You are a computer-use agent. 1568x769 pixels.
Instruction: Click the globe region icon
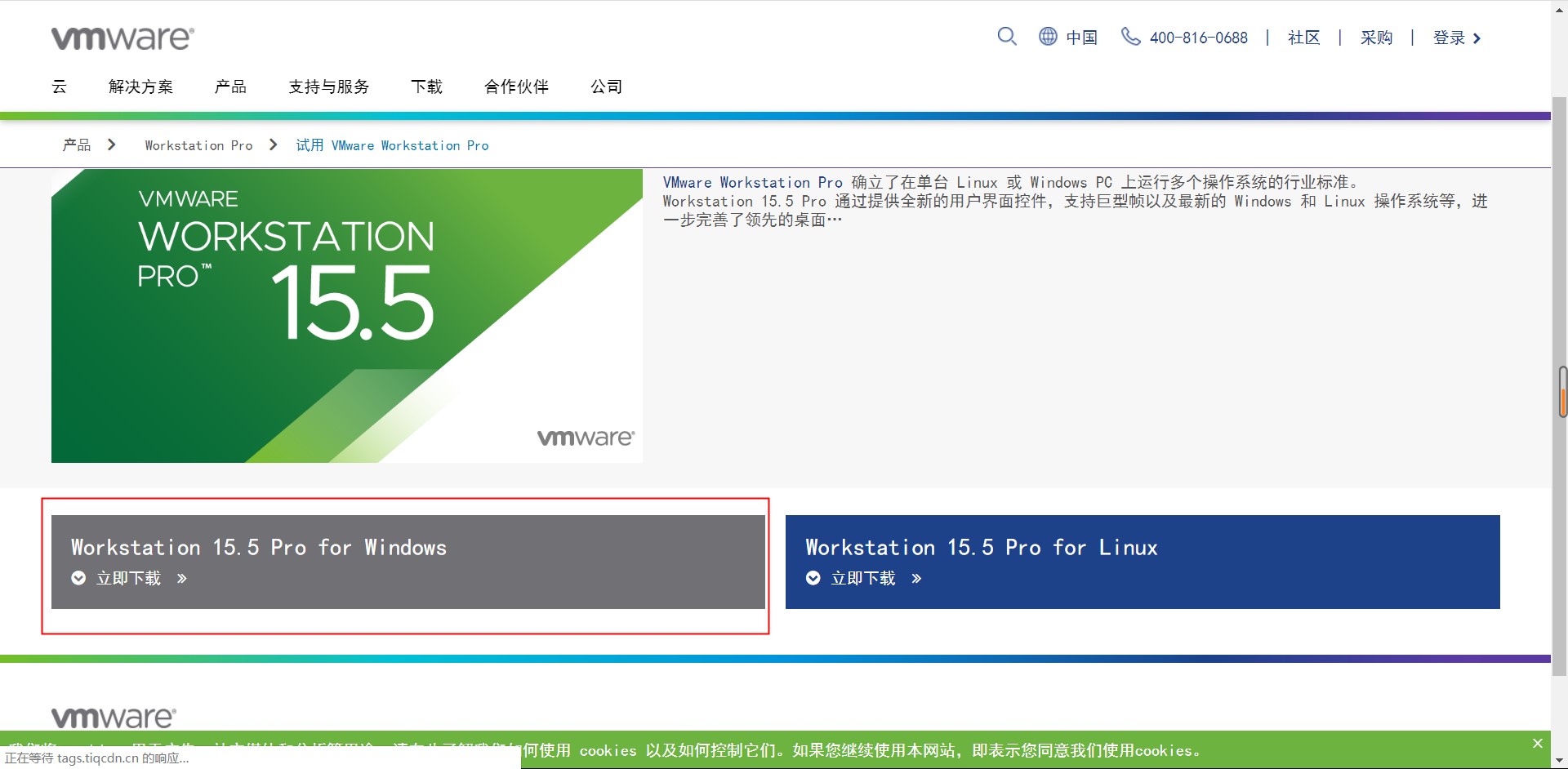point(1048,37)
